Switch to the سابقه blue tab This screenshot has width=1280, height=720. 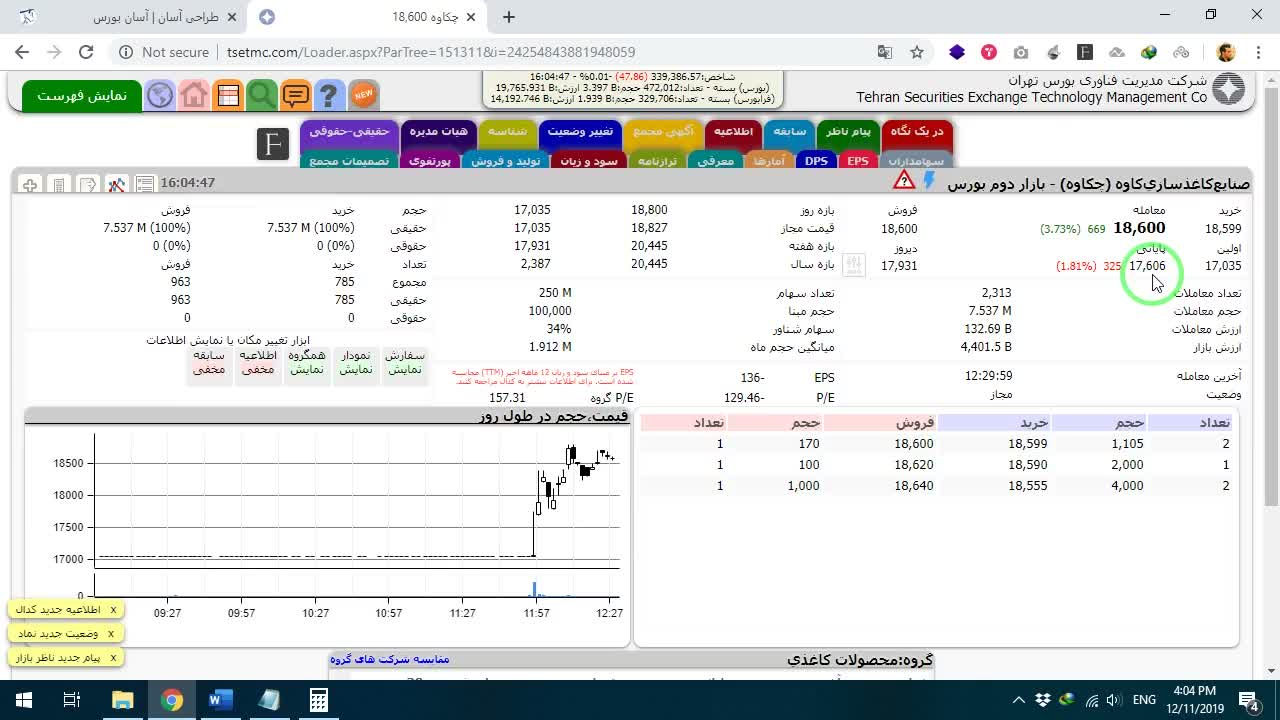tap(790, 131)
